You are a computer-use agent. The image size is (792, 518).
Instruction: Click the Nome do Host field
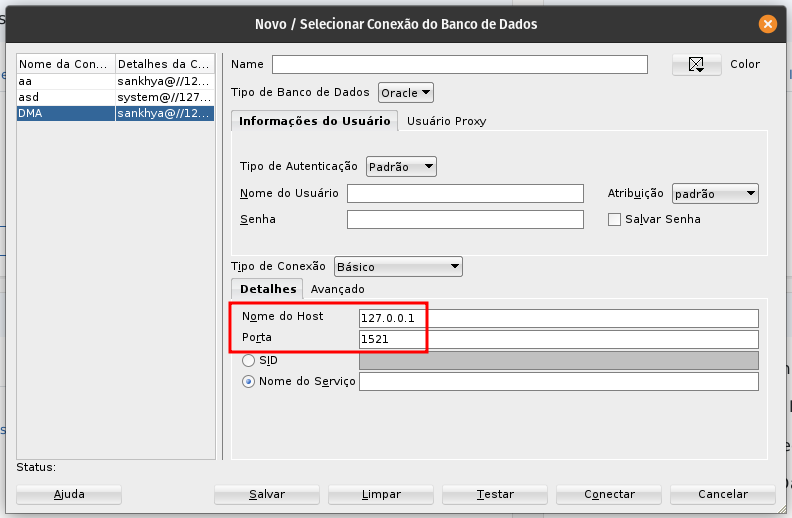[x=558, y=318]
